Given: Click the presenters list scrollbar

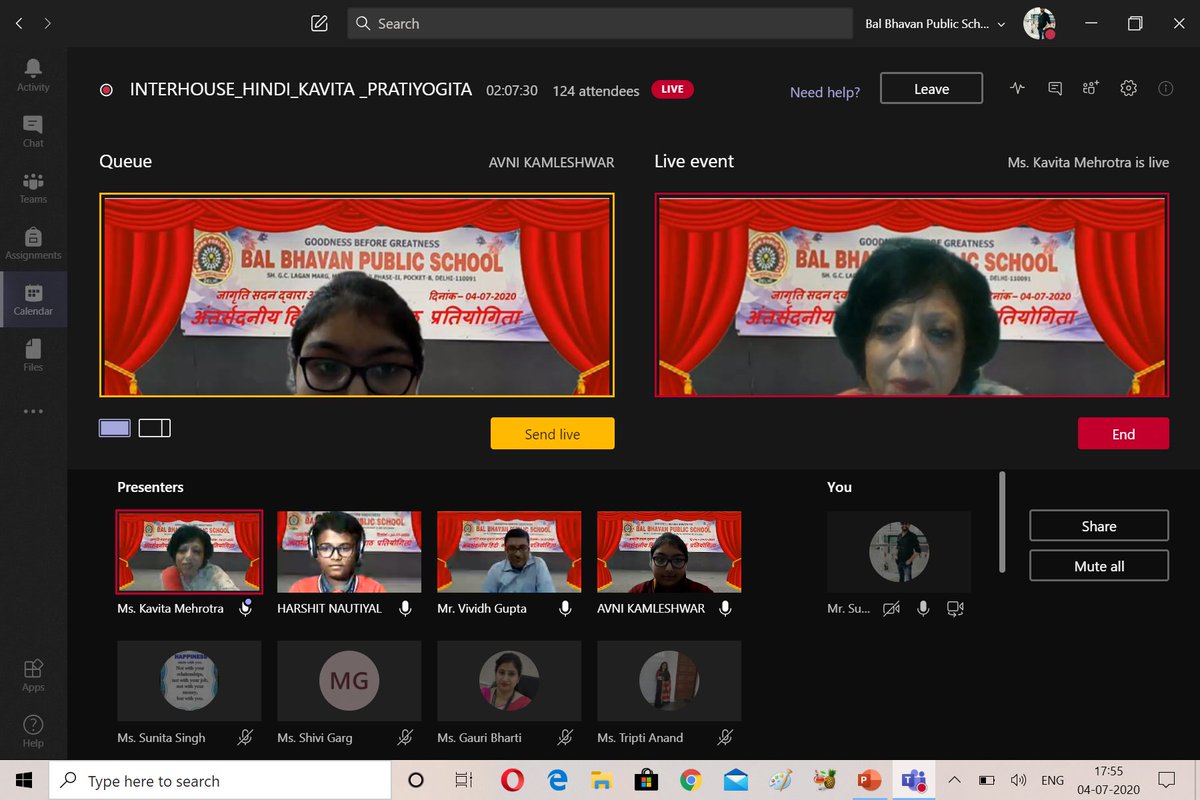Looking at the screenshot, I should tap(1002, 522).
